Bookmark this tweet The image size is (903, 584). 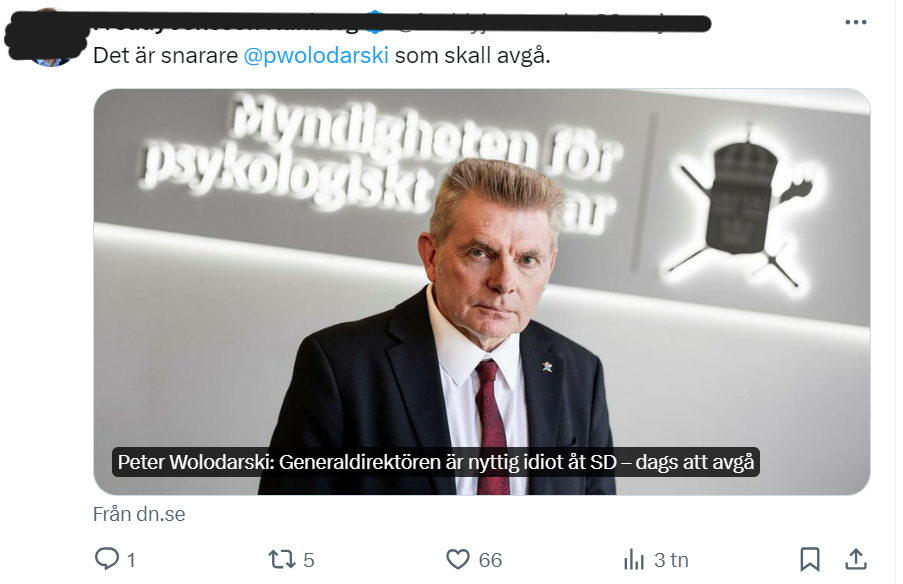(x=810, y=559)
